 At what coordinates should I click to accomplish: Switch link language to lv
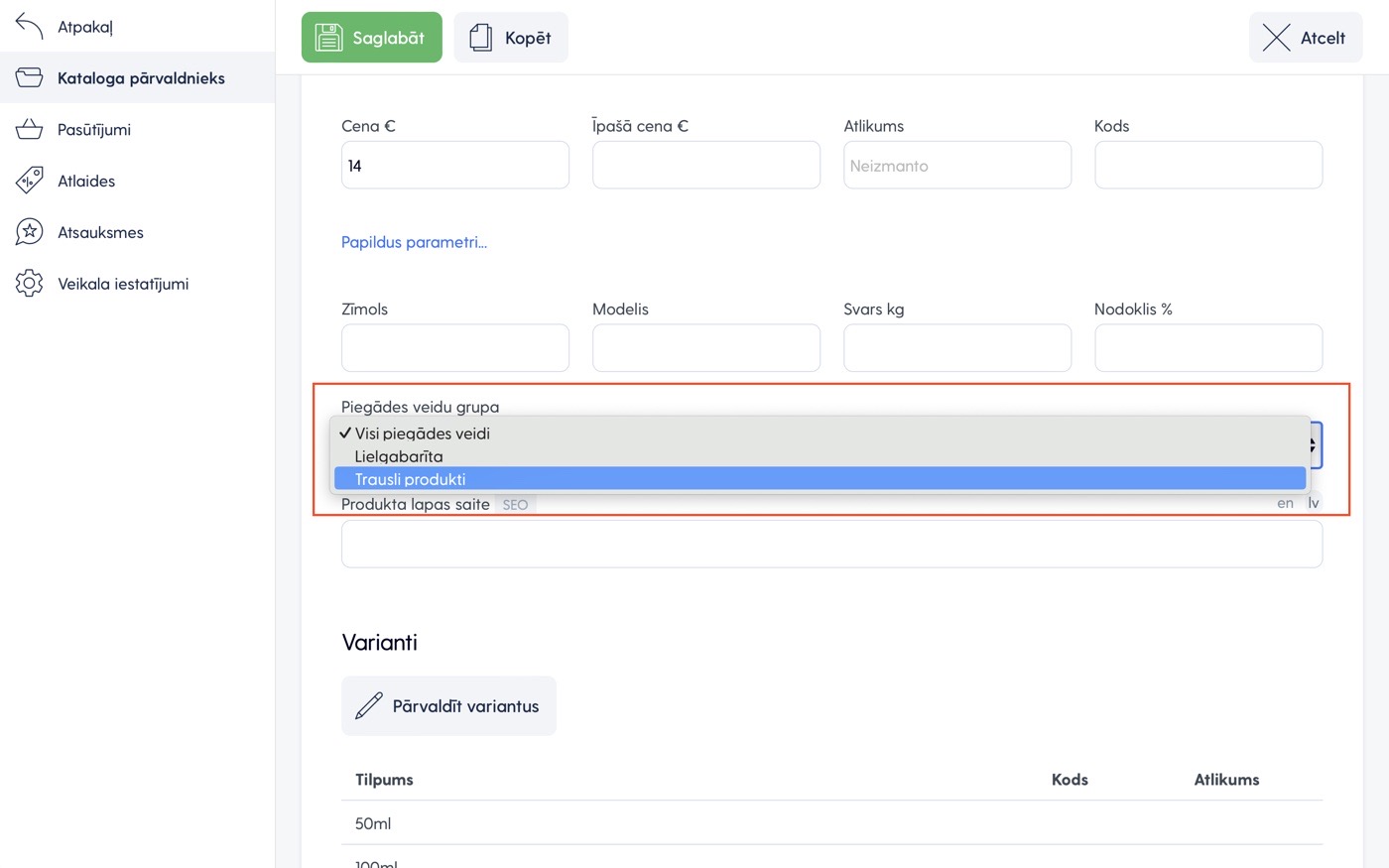coord(1313,503)
